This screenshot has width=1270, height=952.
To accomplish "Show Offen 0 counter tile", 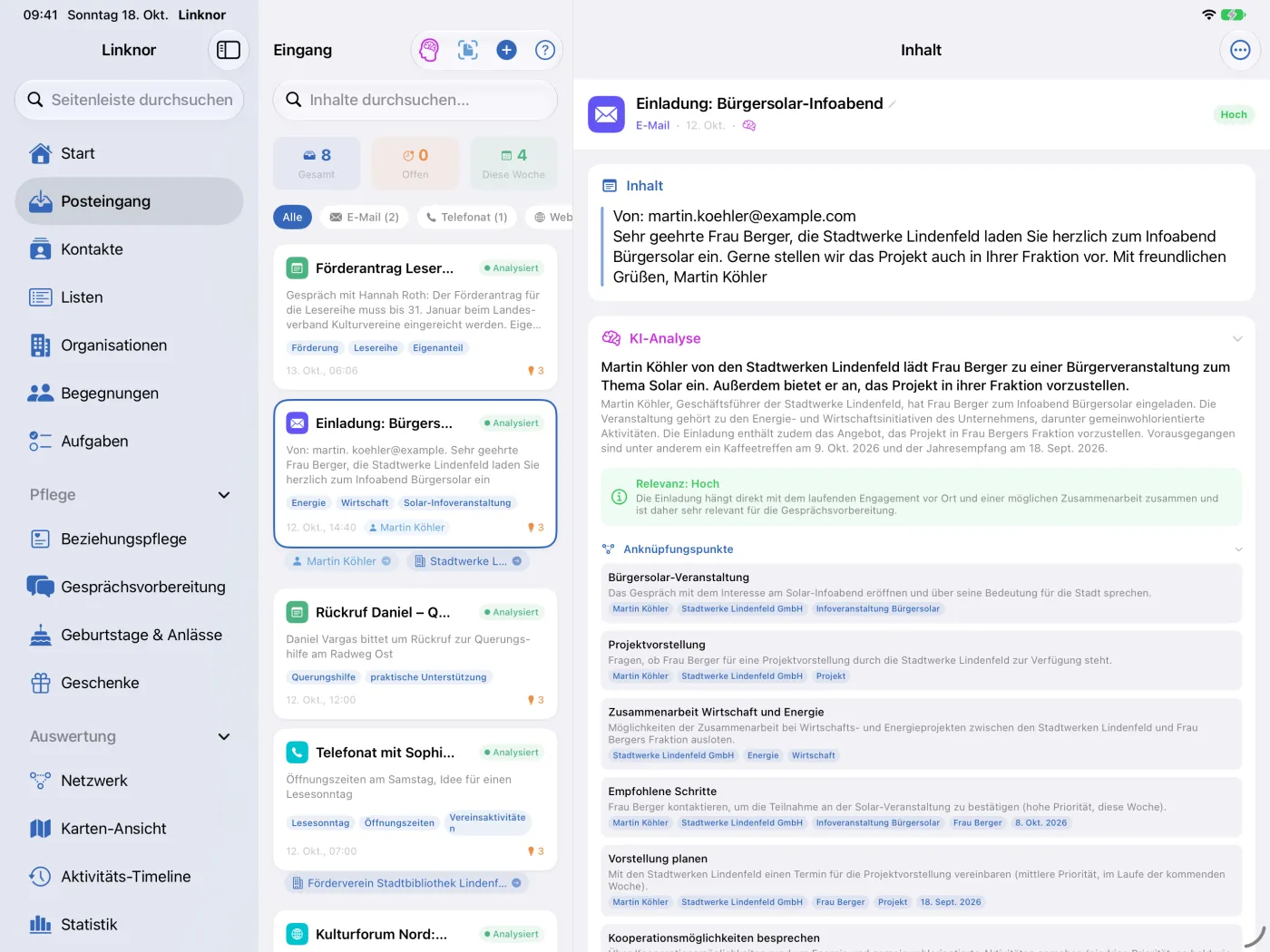I will coord(415,163).
